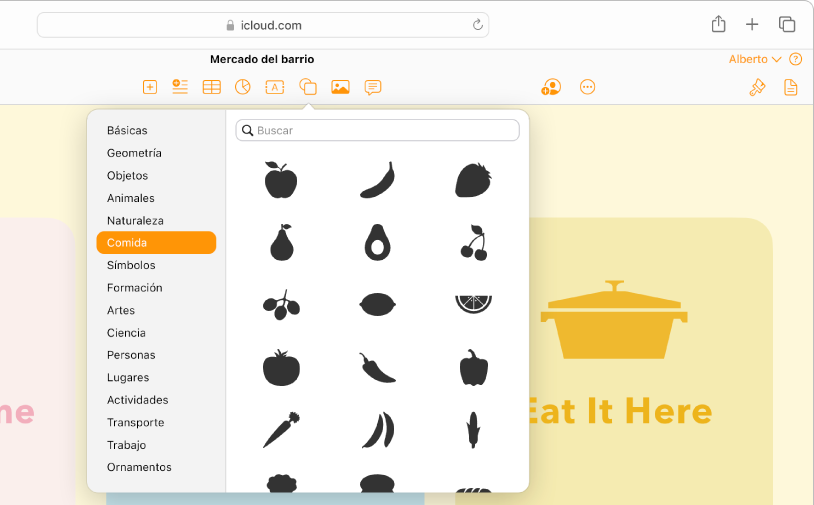814x505 pixels.
Task: Click the help question mark button
Action: pyautogui.click(x=795, y=59)
